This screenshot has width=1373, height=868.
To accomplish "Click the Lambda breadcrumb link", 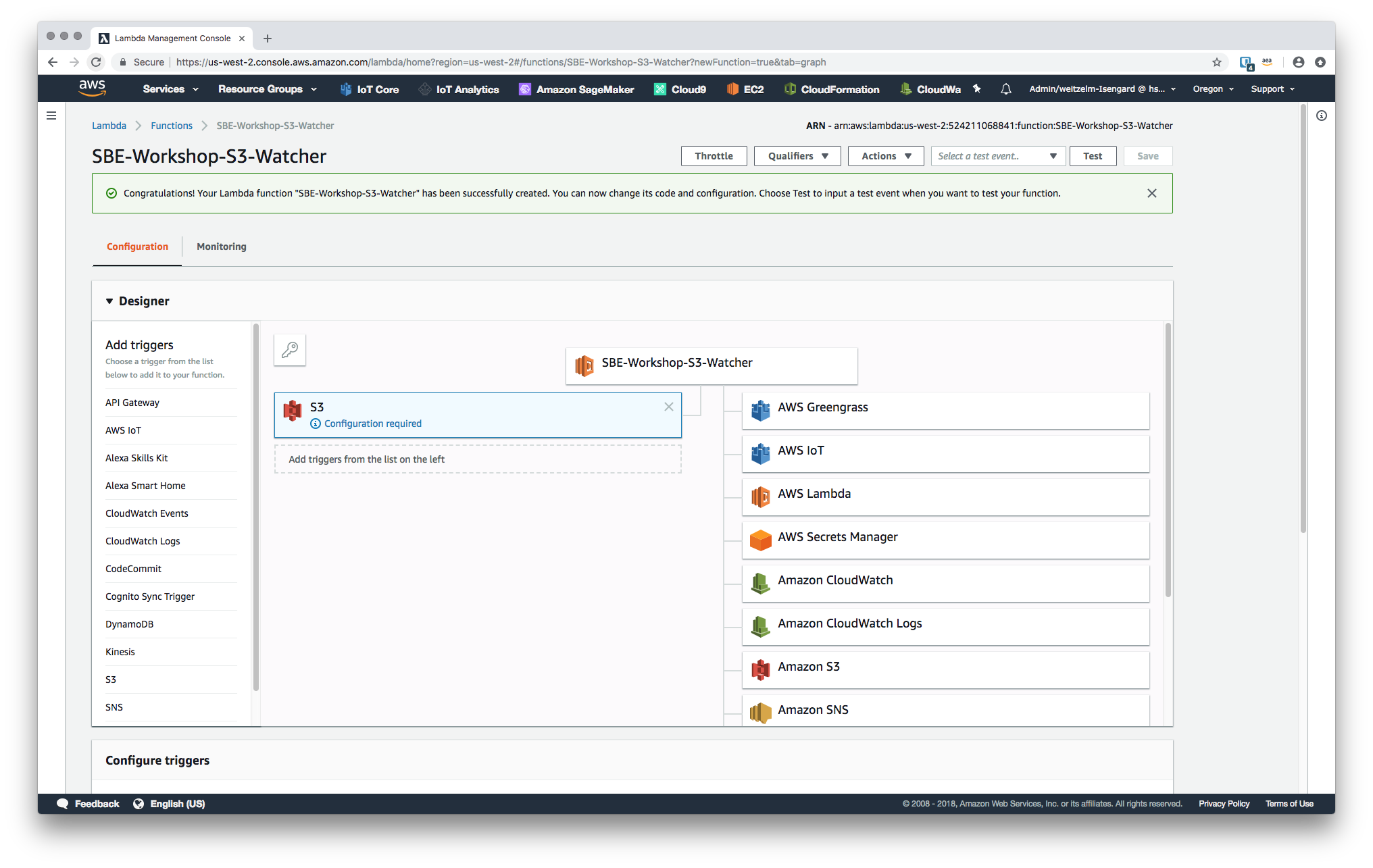I will tap(109, 126).
